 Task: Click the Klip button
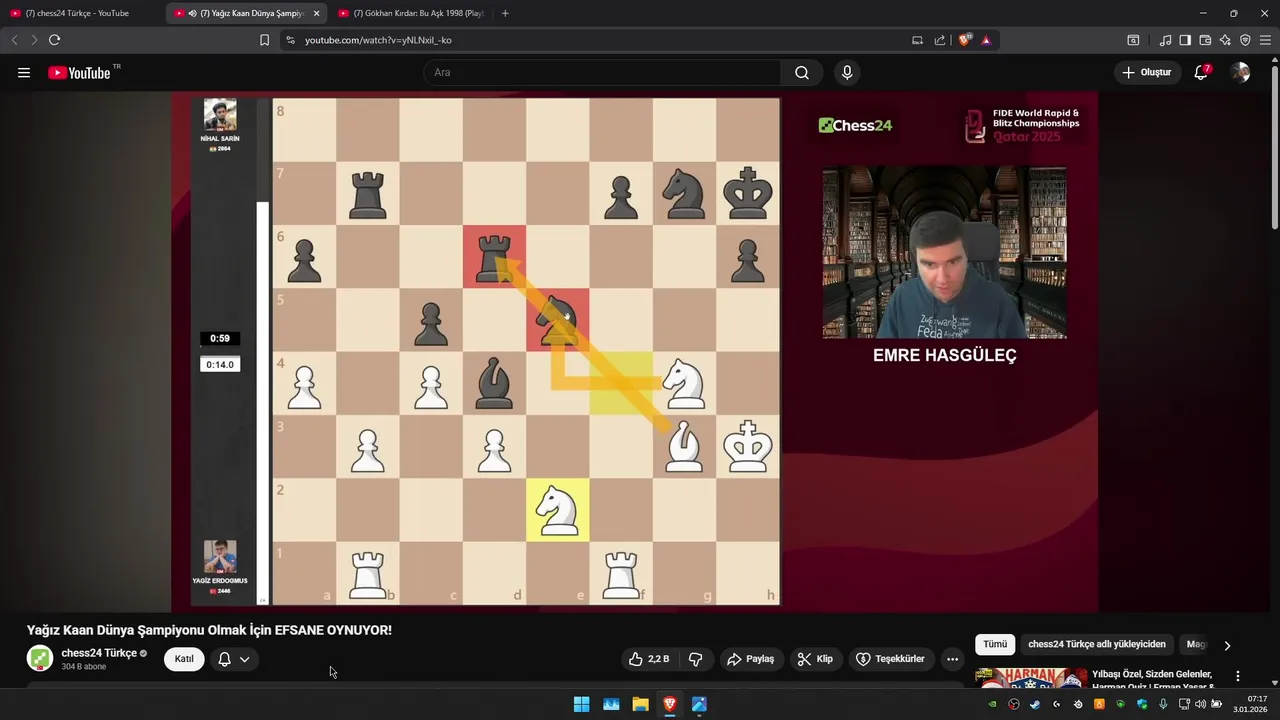(816, 659)
